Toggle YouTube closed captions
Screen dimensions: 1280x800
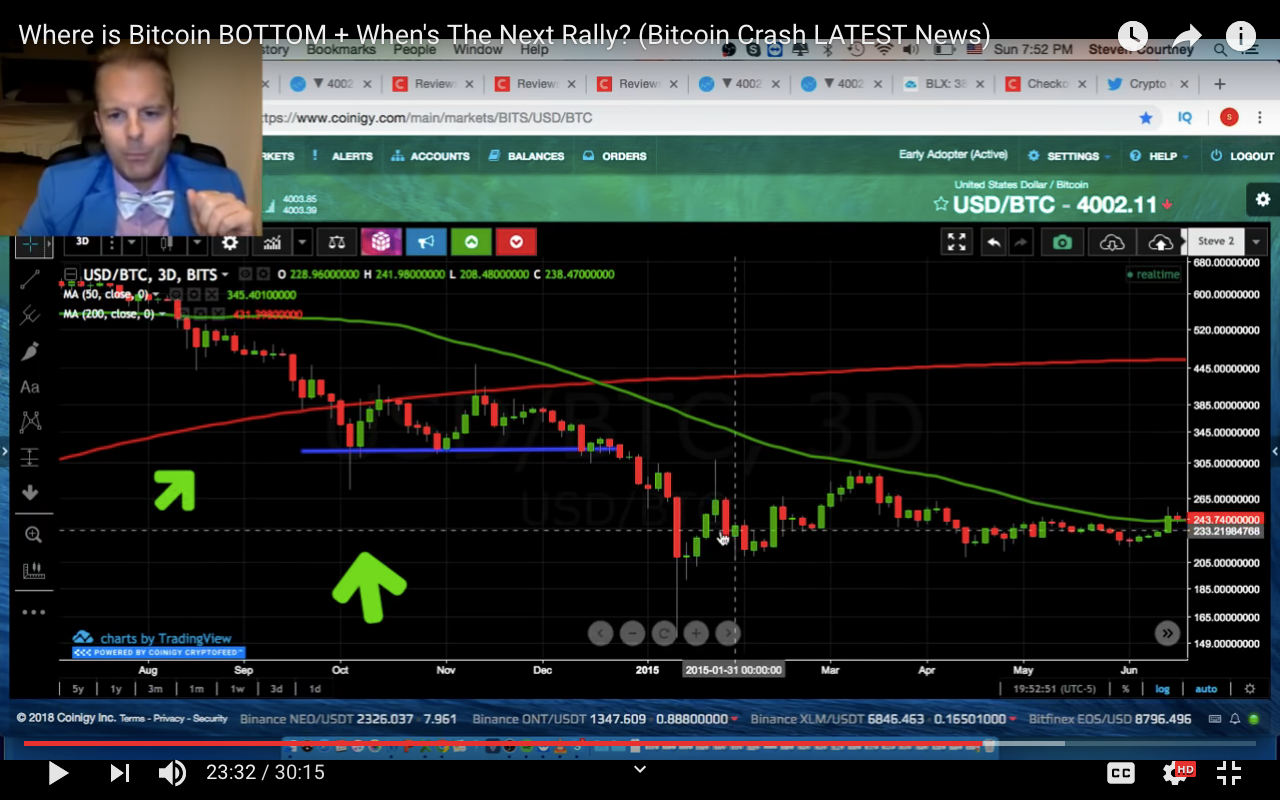point(1121,772)
